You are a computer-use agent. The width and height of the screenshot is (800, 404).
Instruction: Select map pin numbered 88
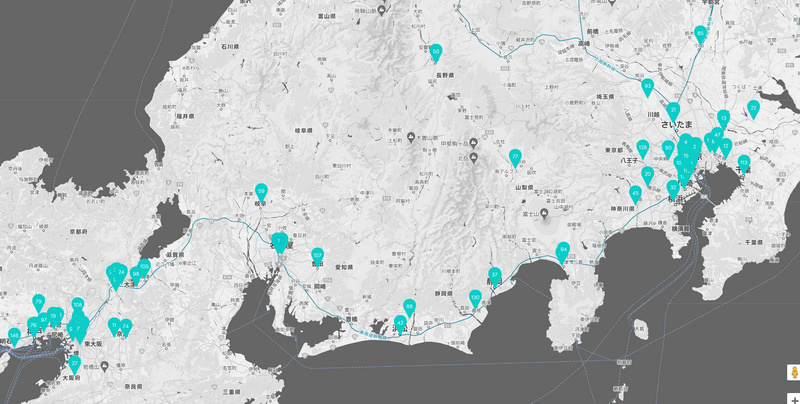(408, 307)
